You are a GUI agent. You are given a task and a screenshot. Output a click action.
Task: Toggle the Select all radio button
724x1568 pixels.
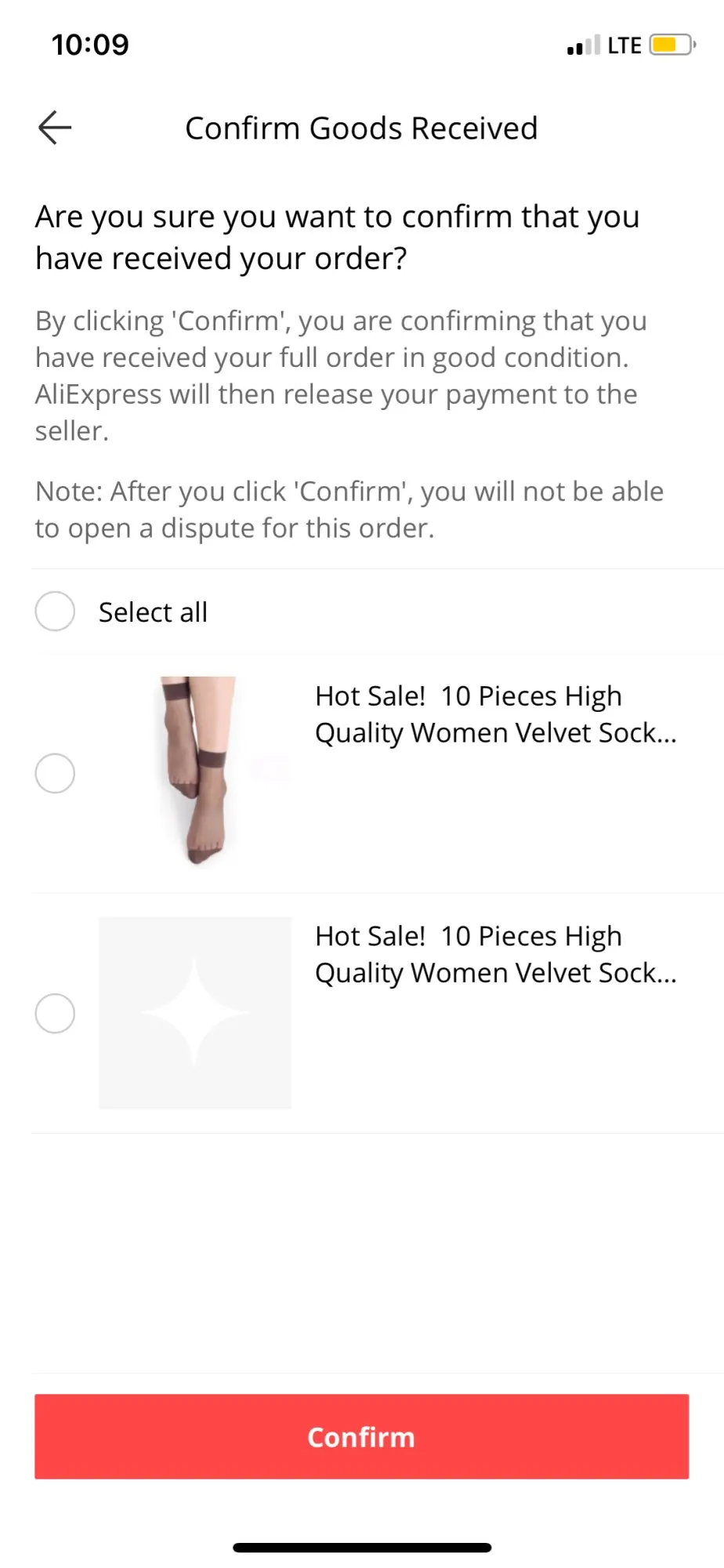point(55,612)
